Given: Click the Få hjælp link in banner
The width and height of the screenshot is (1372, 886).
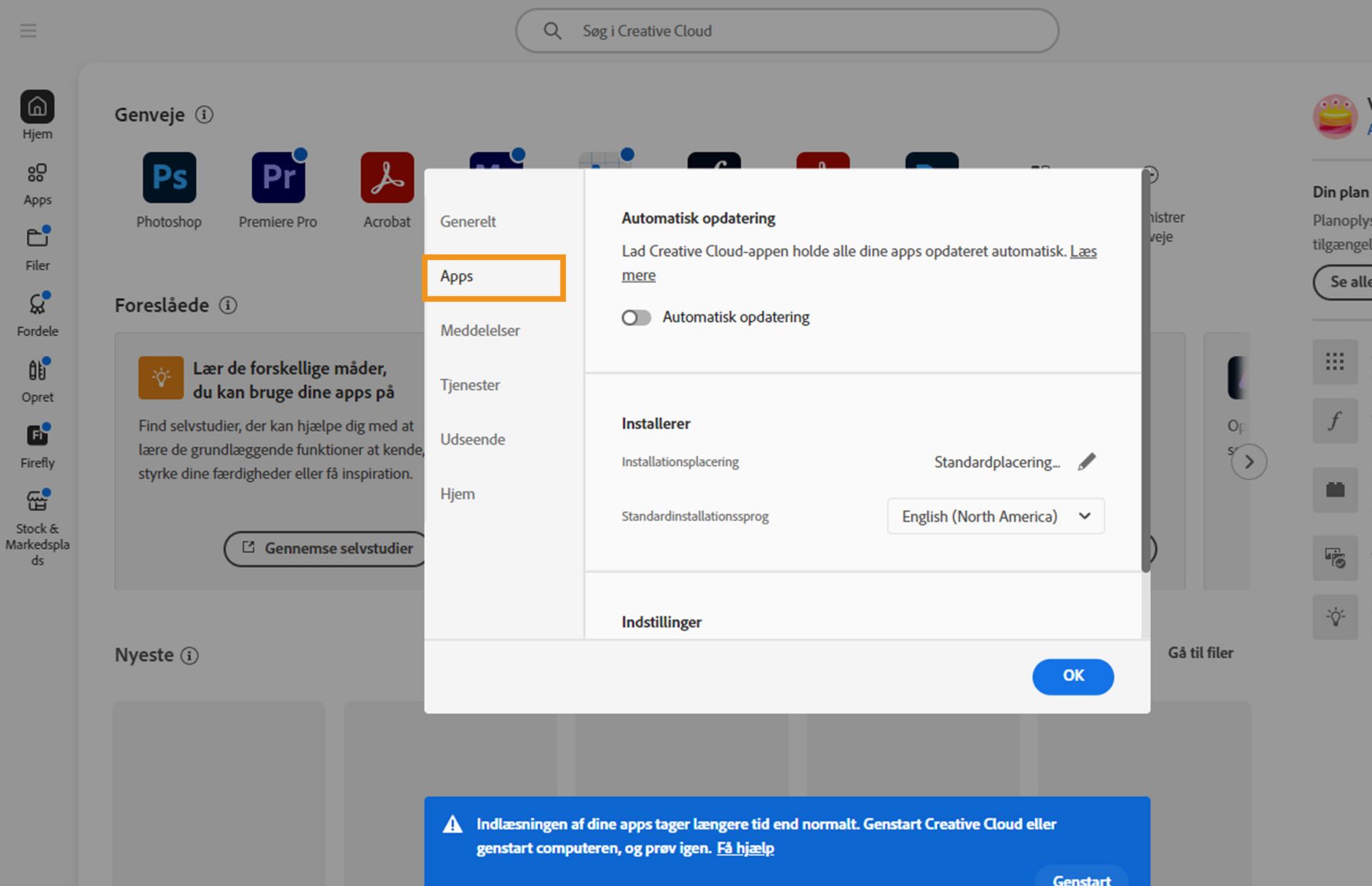Looking at the screenshot, I should [745, 848].
